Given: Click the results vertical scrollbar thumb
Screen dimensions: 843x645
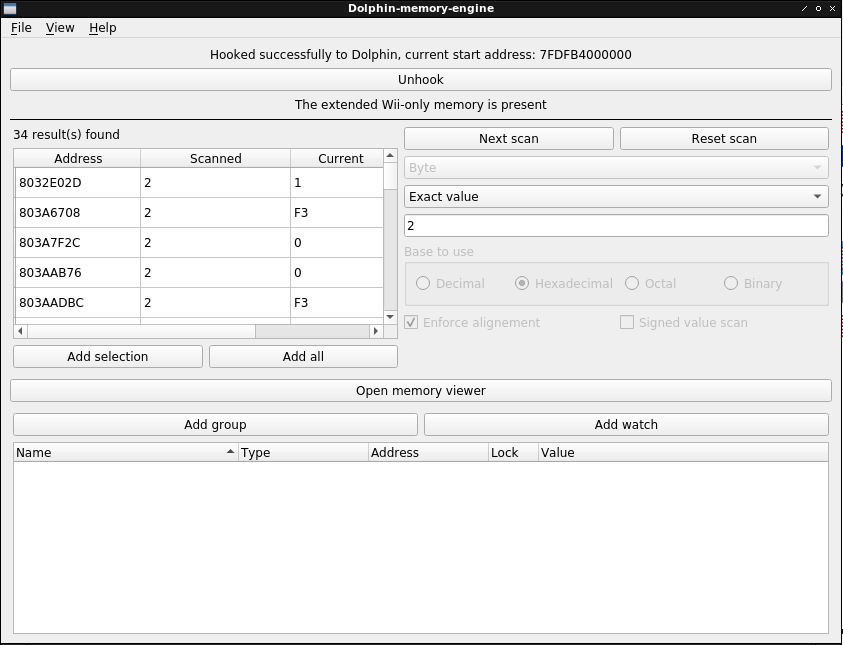Looking at the screenshot, I should (390, 176).
